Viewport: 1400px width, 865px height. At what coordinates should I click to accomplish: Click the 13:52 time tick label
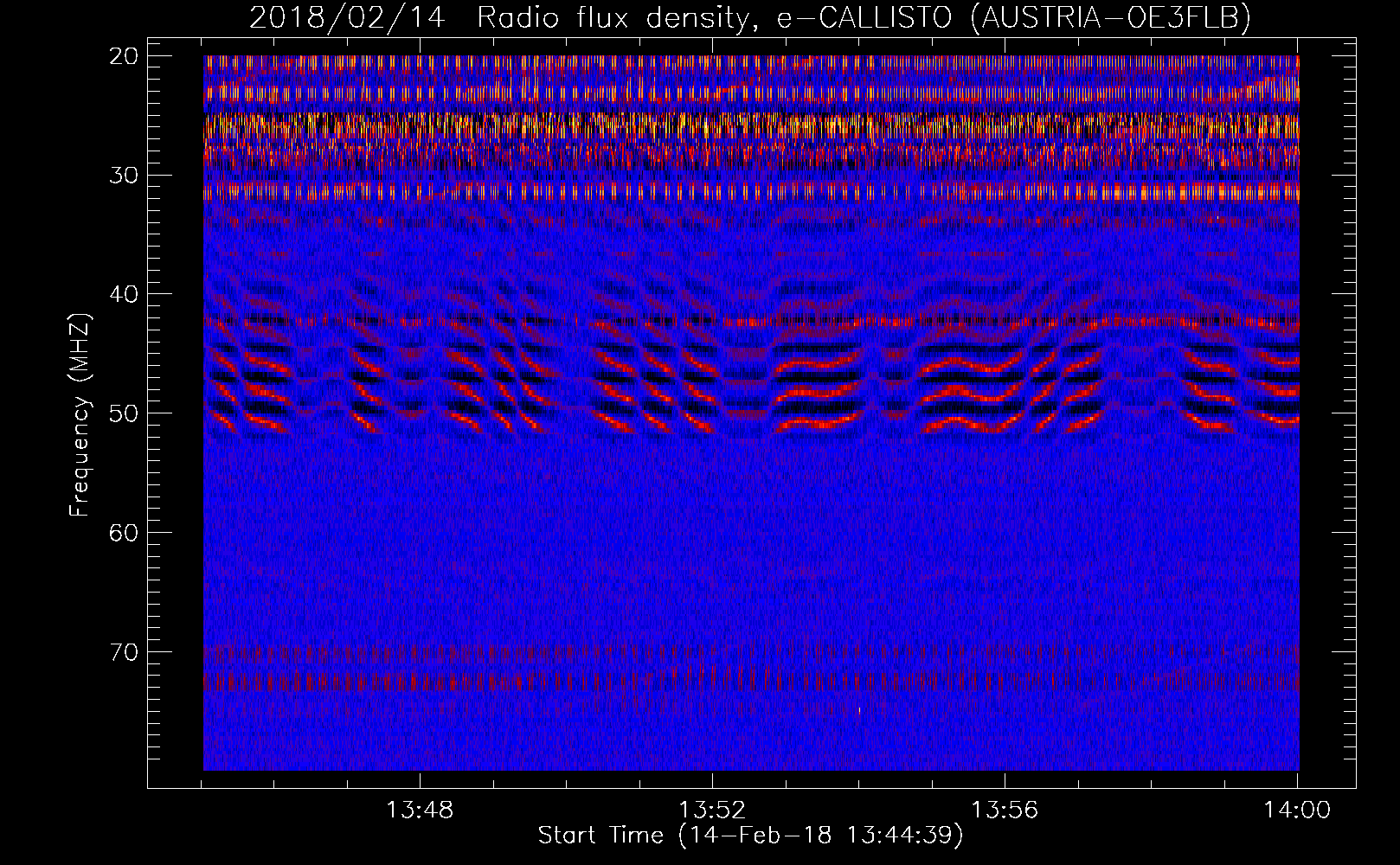click(x=712, y=811)
